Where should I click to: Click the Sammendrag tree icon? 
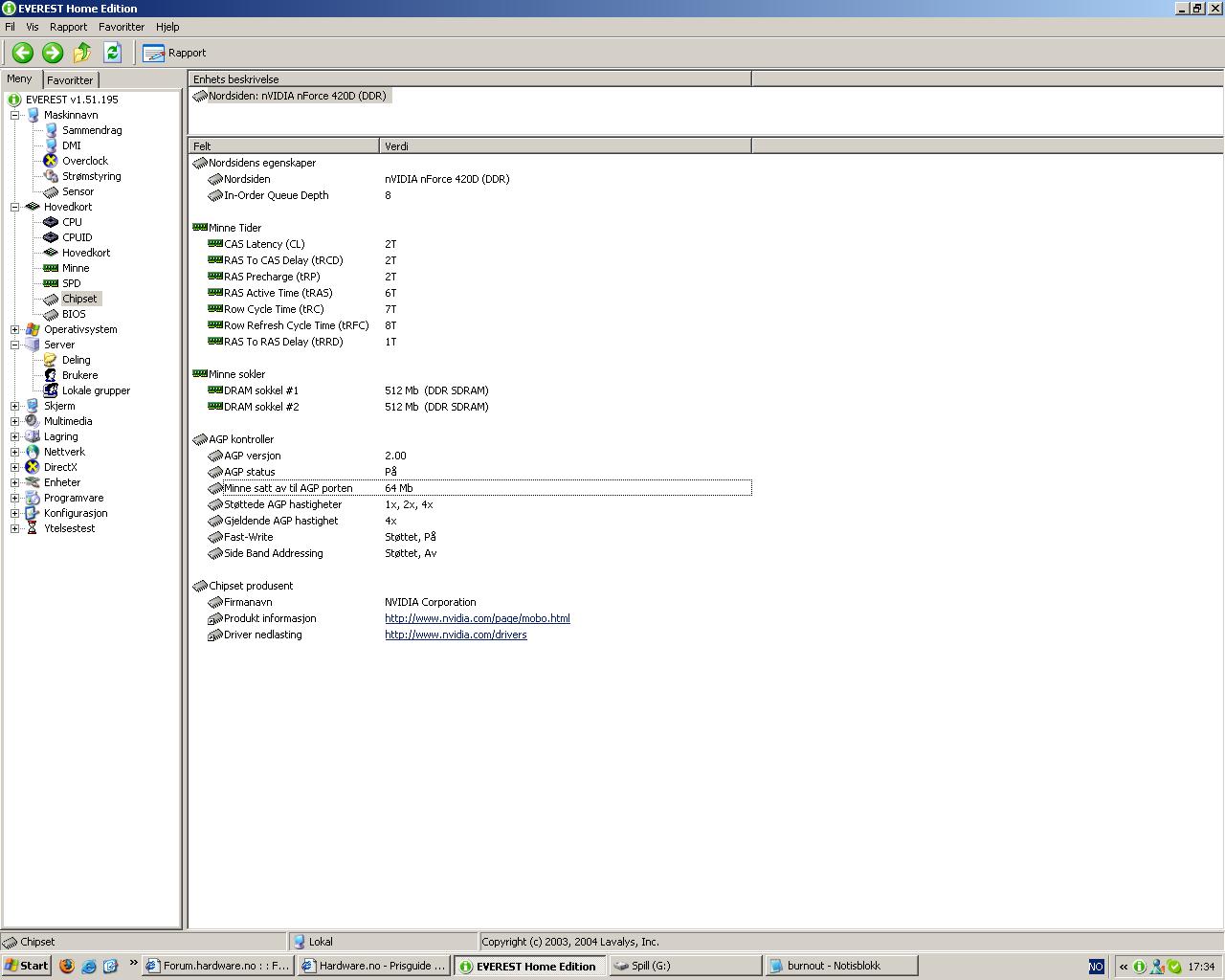51,130
